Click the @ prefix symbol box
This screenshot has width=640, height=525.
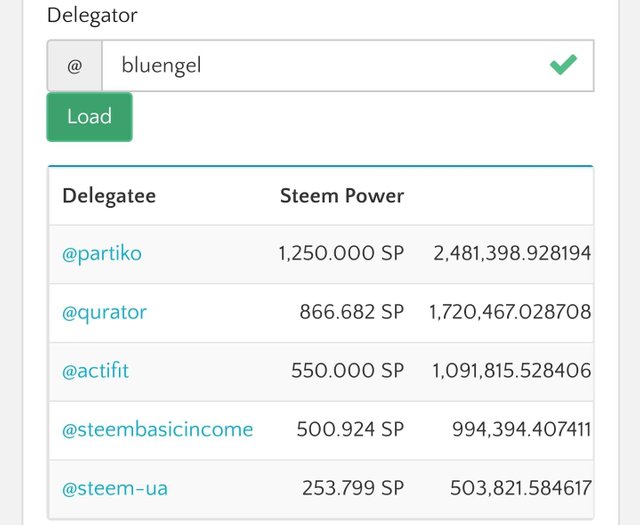tap(75, 66)
